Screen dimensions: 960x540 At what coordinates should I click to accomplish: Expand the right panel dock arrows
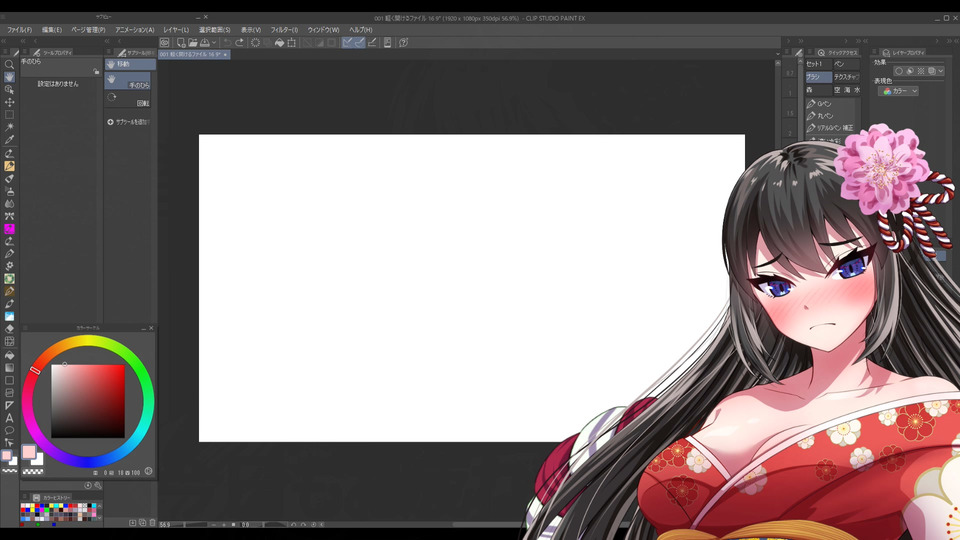[864, 41]
